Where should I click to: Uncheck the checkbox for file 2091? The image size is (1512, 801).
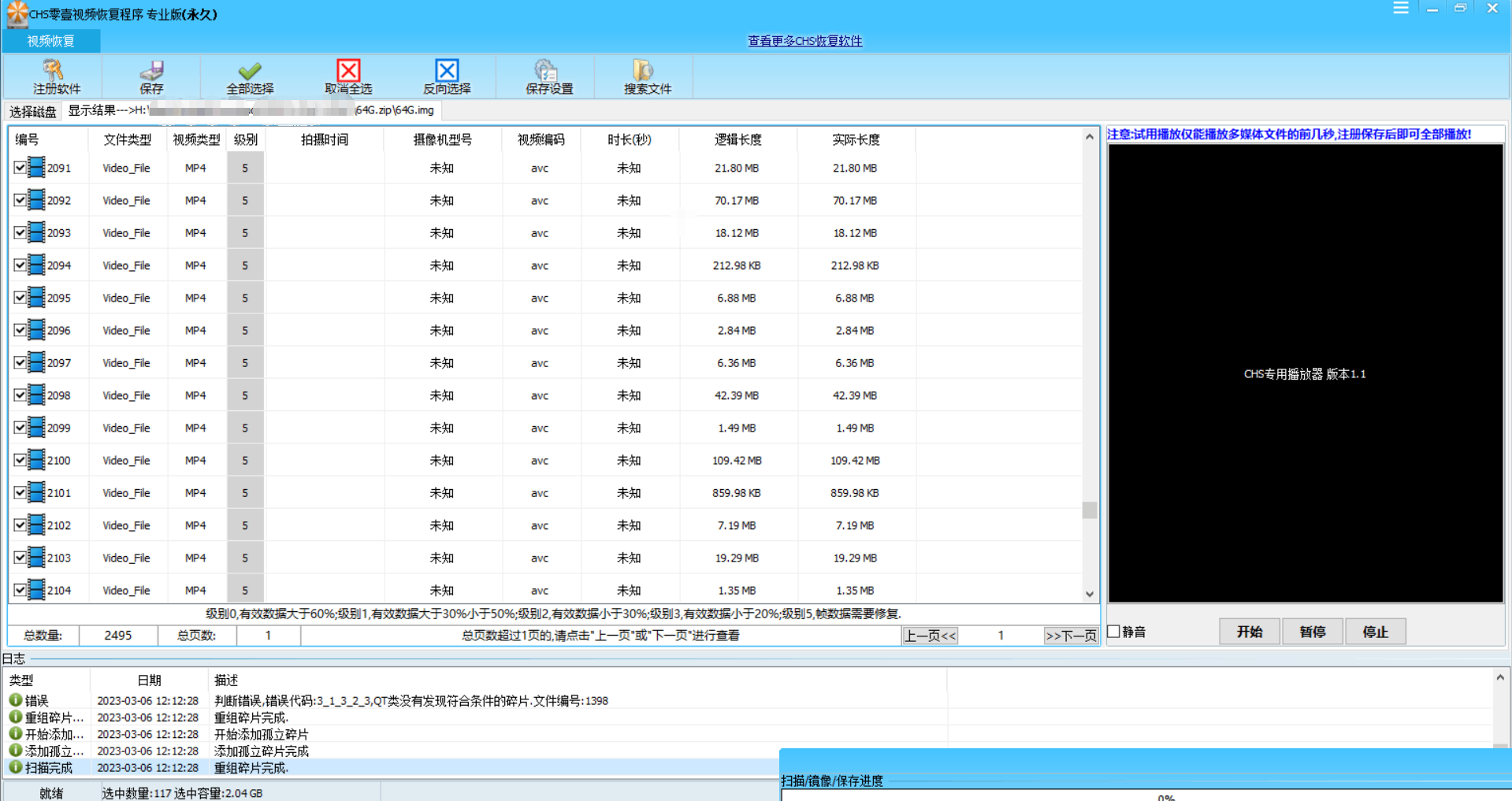pyautogui.click(x=20, y=168)
